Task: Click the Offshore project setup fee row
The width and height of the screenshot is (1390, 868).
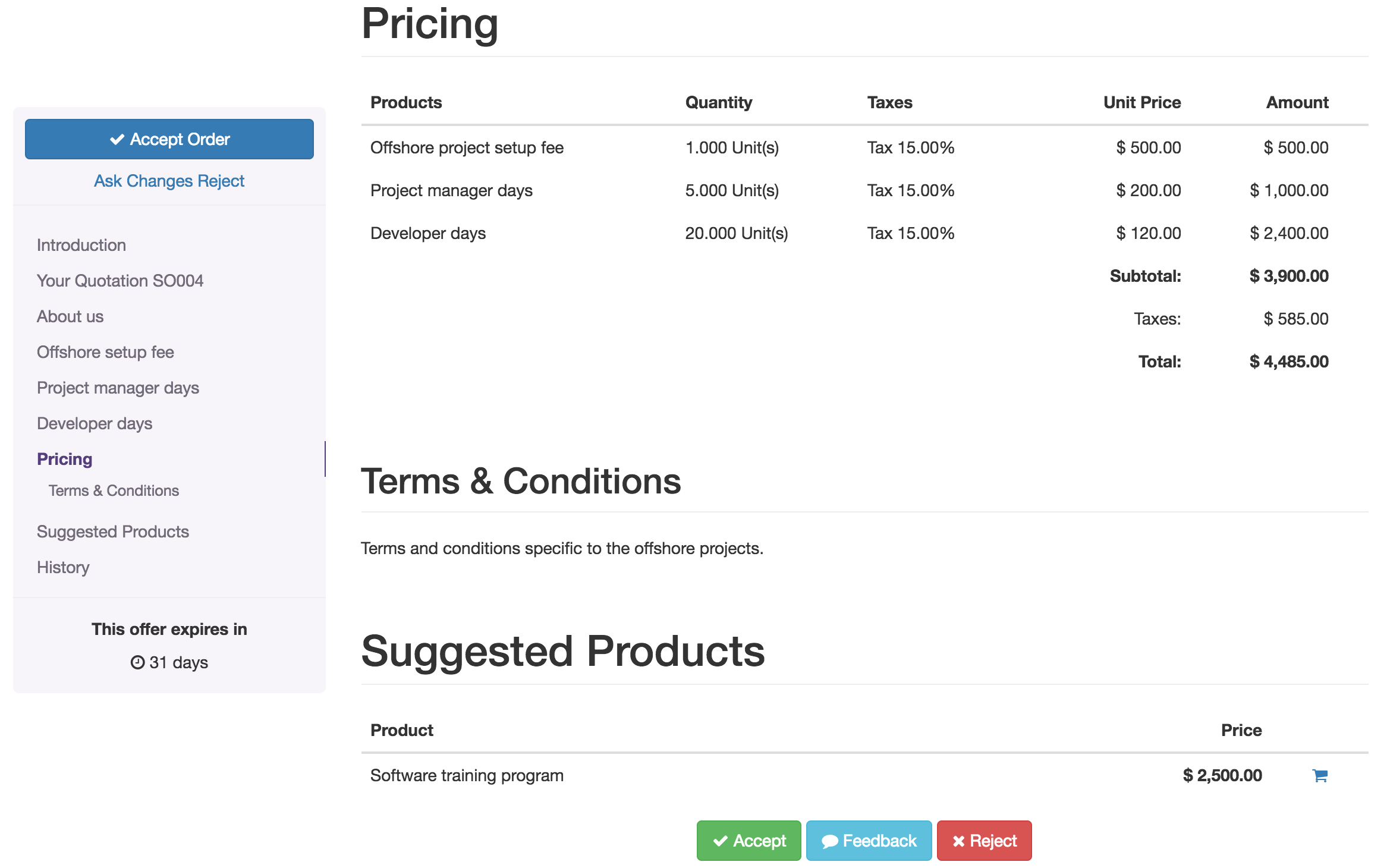Action: pyautogui.click(x=467, y=147)
